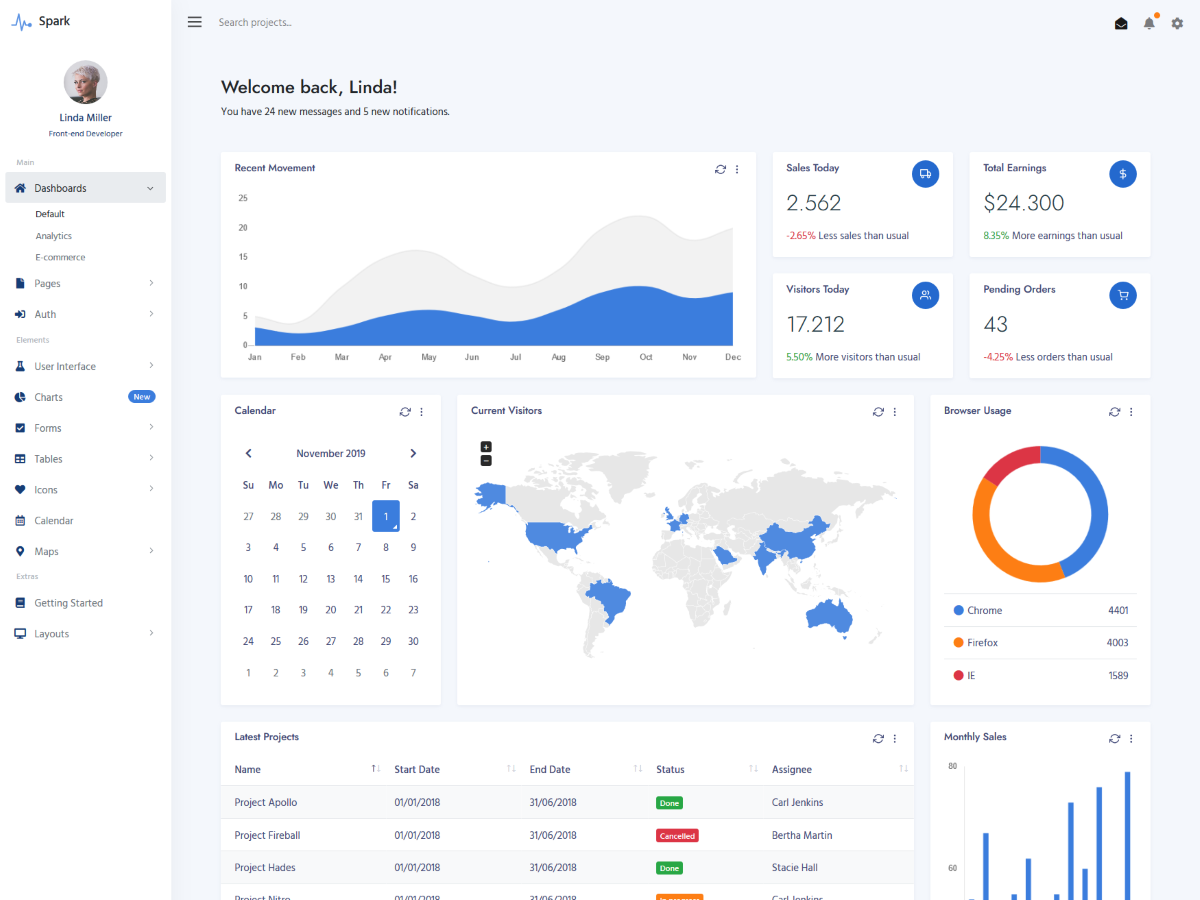Image resolution: width=1200 pixels, height=900 pixels.
Task: Click the shopping cart icon on Pending Orders
Action: point(1122,295)
